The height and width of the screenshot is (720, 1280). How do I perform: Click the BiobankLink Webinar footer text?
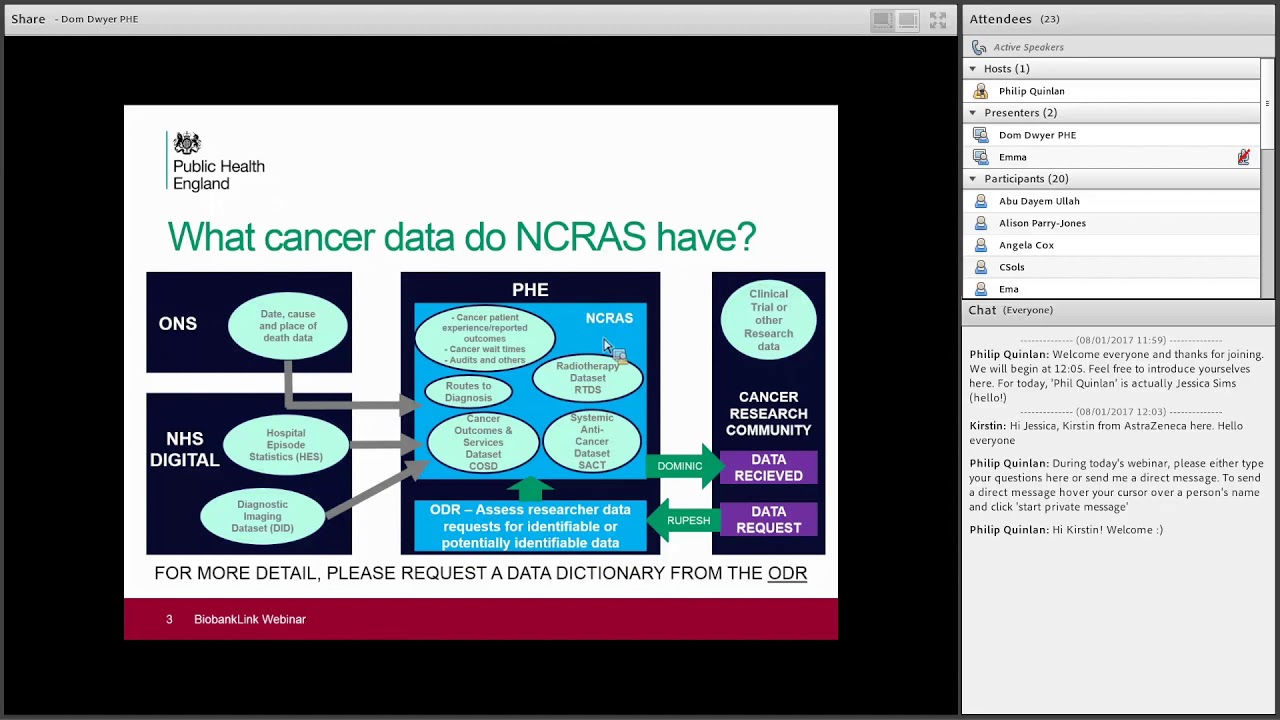pyautogui.click(x=250, y=620)
